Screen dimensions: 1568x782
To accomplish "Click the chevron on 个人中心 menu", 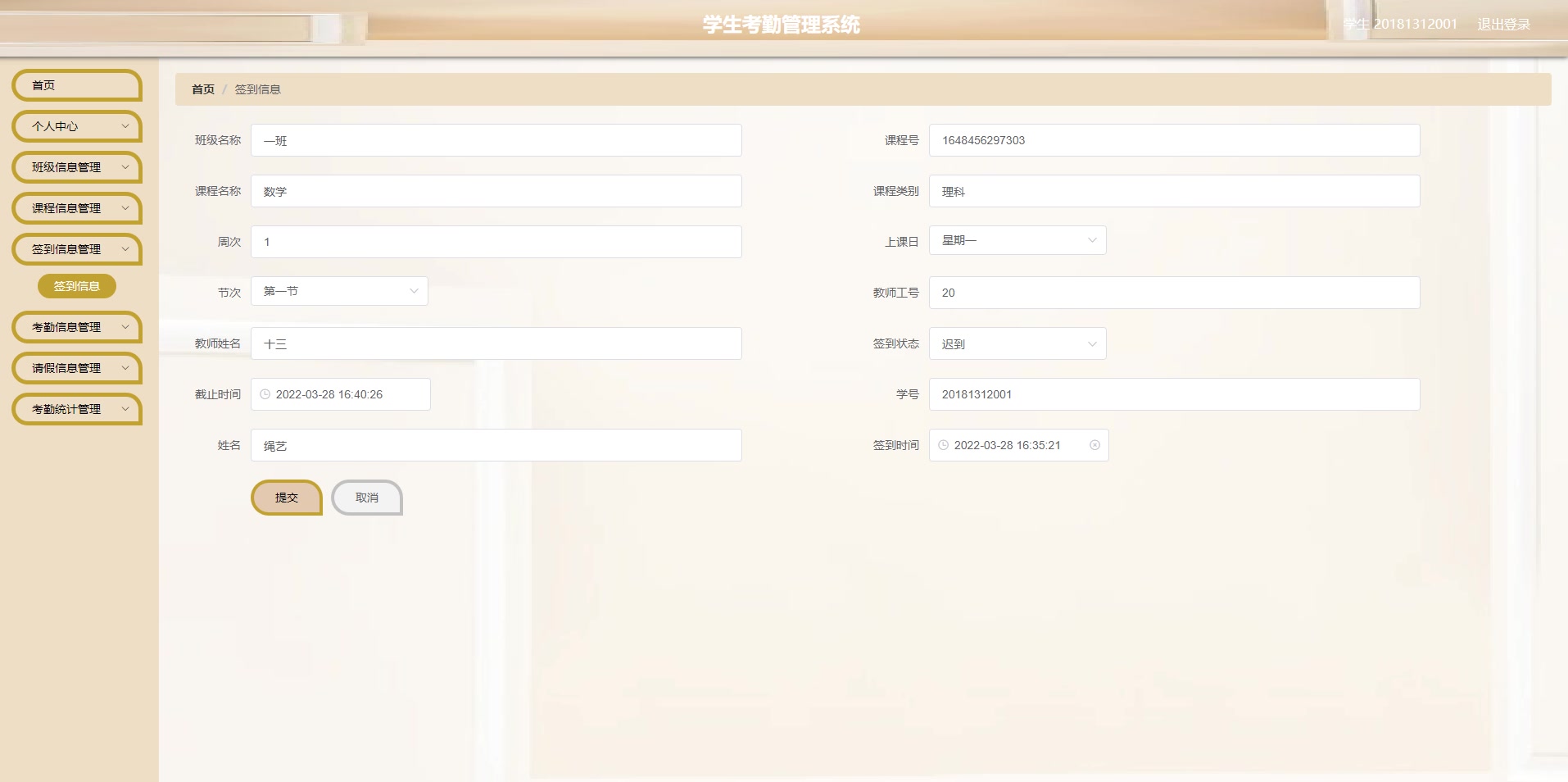I will 125,127.
